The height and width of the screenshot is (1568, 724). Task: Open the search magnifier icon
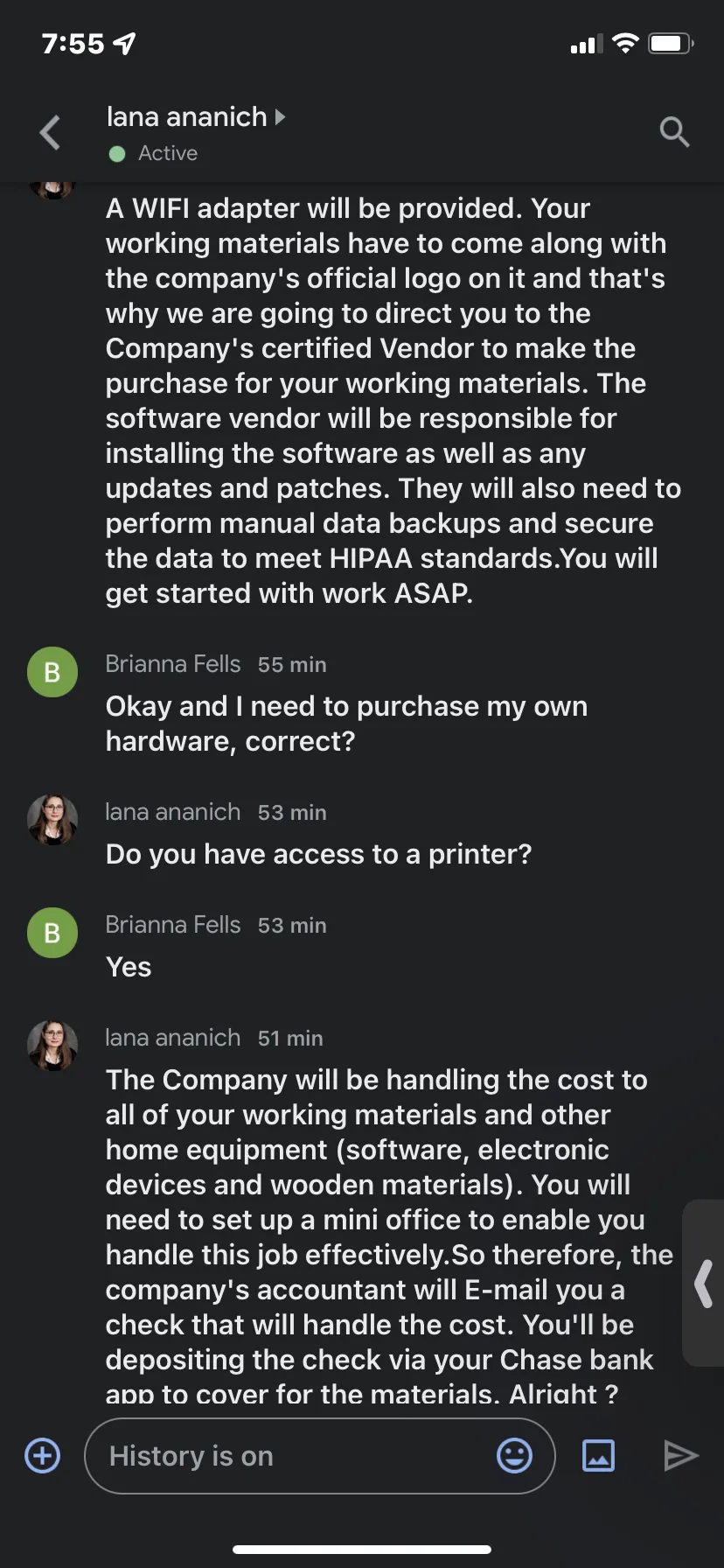pyautogui.click(x=674, y=132)
